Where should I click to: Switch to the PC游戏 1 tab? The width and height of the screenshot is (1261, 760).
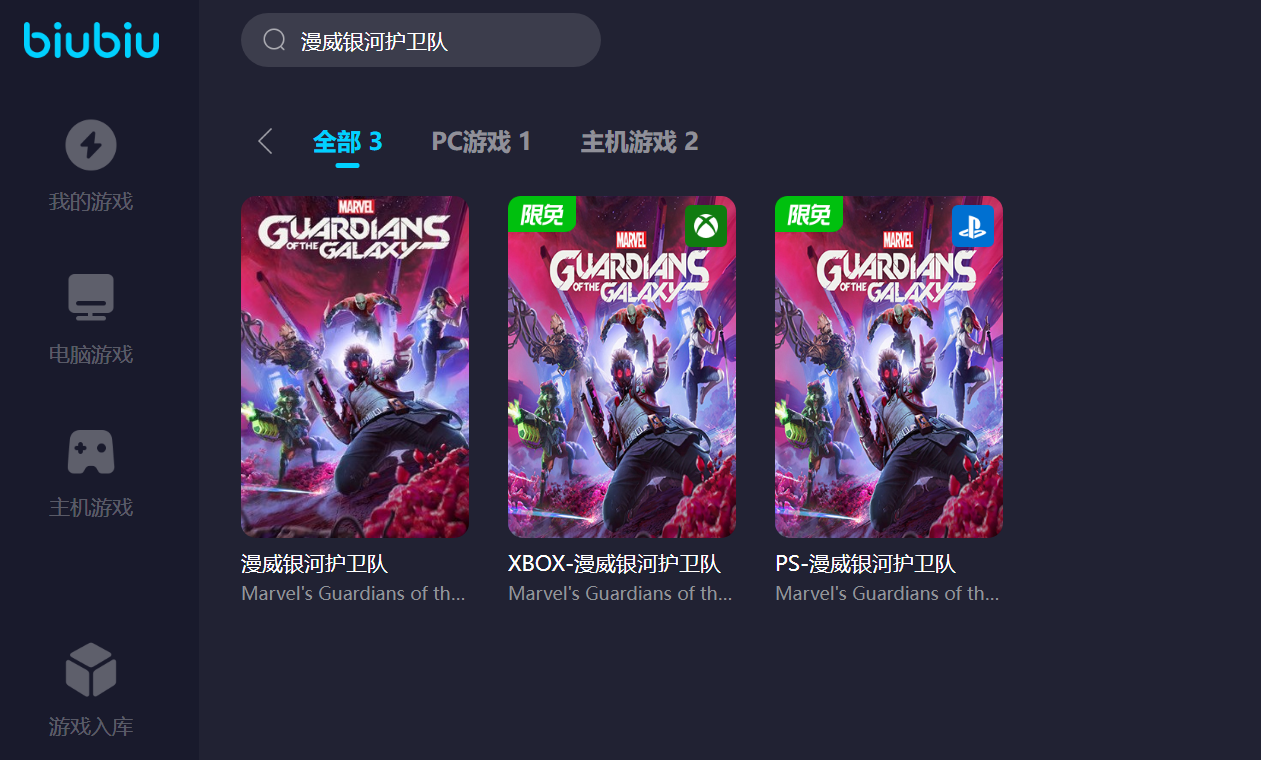click(481, 141)
